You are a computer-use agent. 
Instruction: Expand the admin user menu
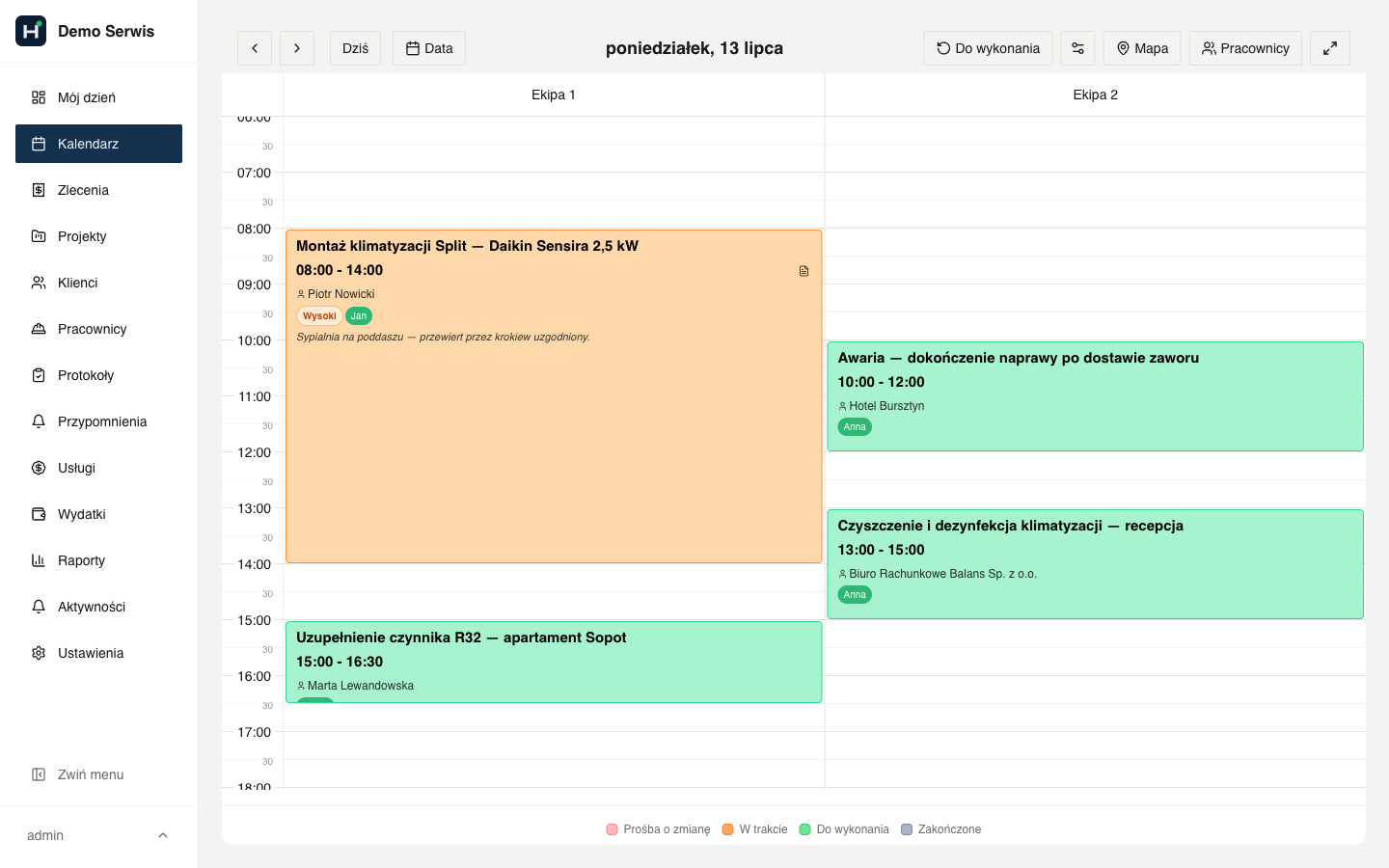(x=98, y=835)
